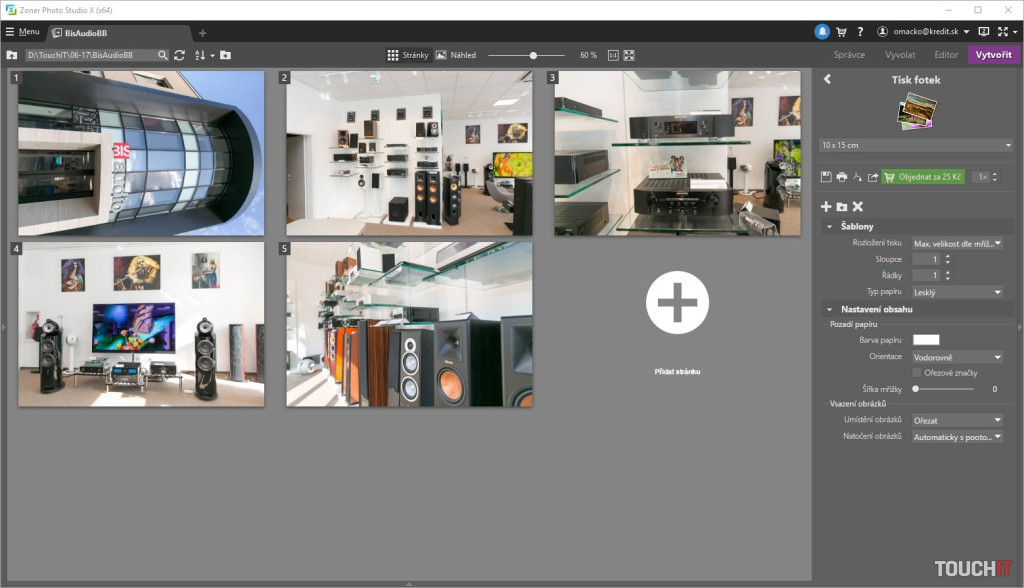The width and height of the screenshot is (1024, 588).
Task: Click the back arrow beside Tisk fotek
Action: tap(827, 80)
